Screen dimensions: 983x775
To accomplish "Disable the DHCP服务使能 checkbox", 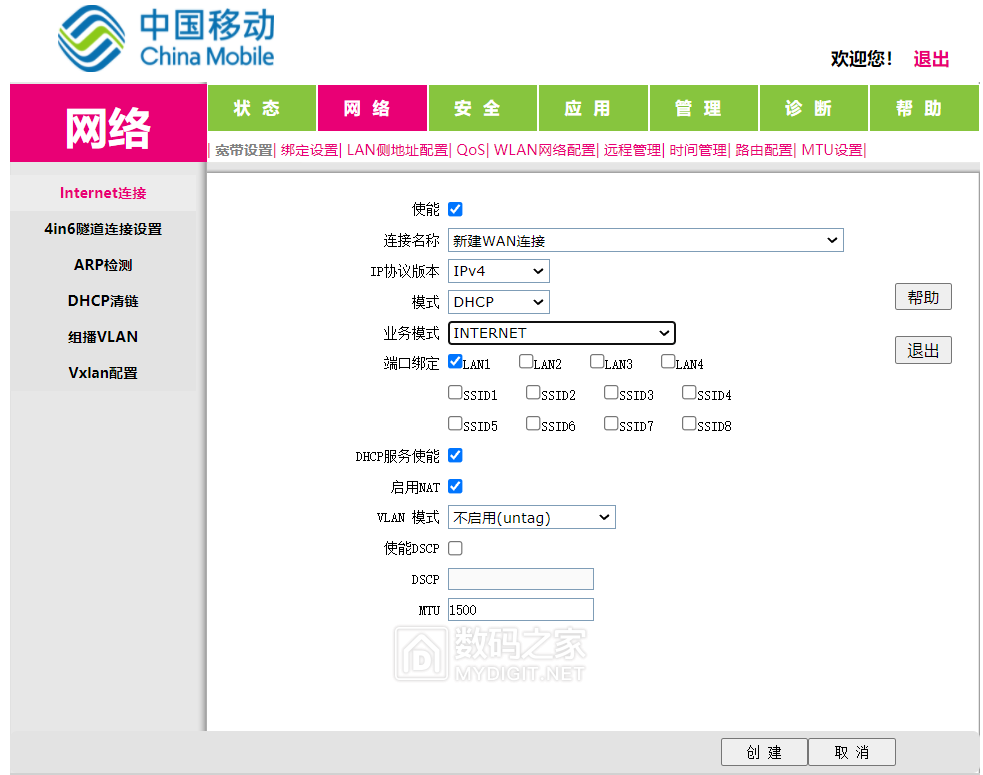I will point(455,455).
